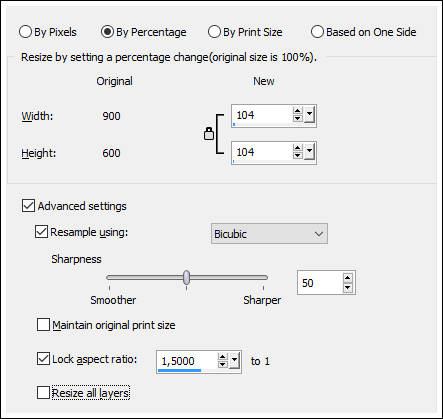Image resolution: width=443 pixels, height=419 pixels.
Task: Enable Maintain original print size
Action: tap(43, 324)
